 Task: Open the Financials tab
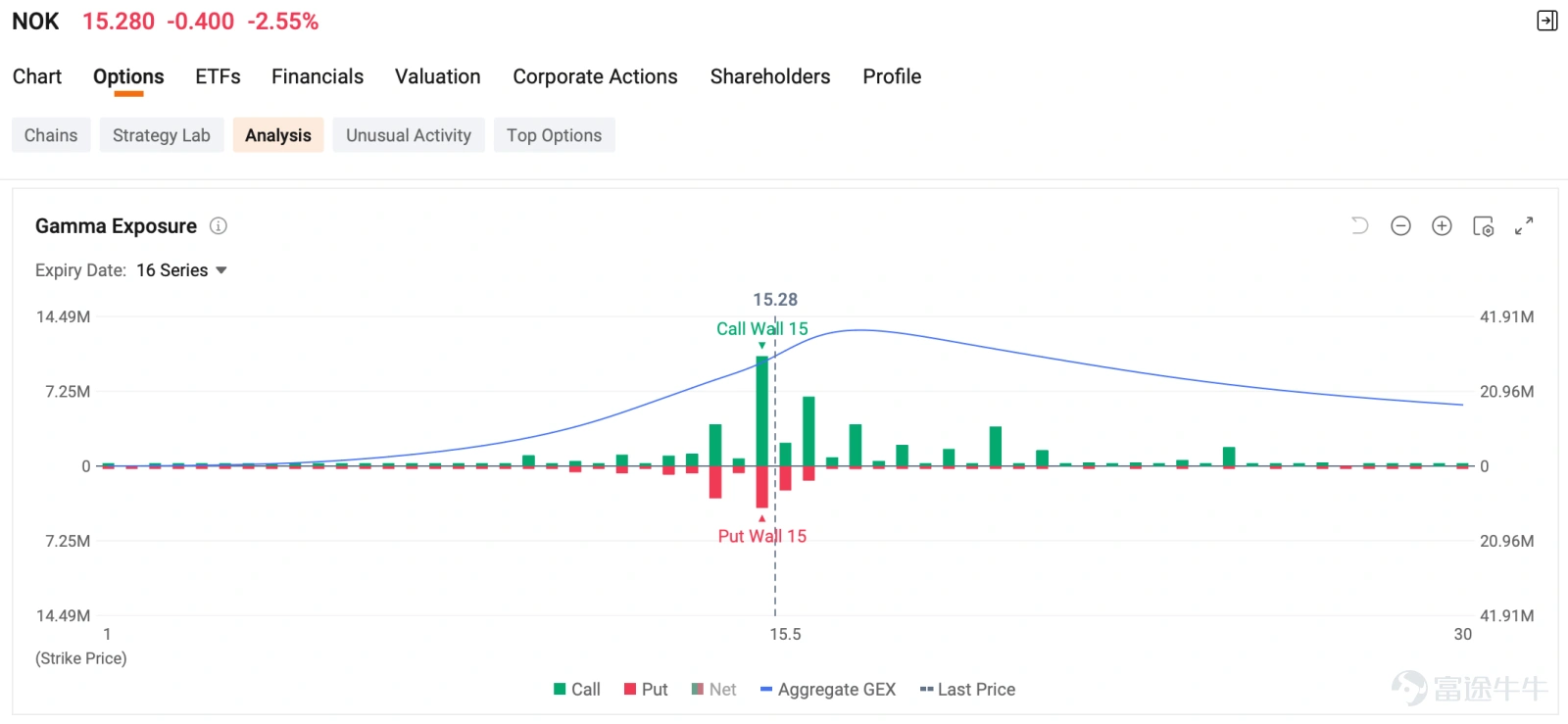coord(318,76)
